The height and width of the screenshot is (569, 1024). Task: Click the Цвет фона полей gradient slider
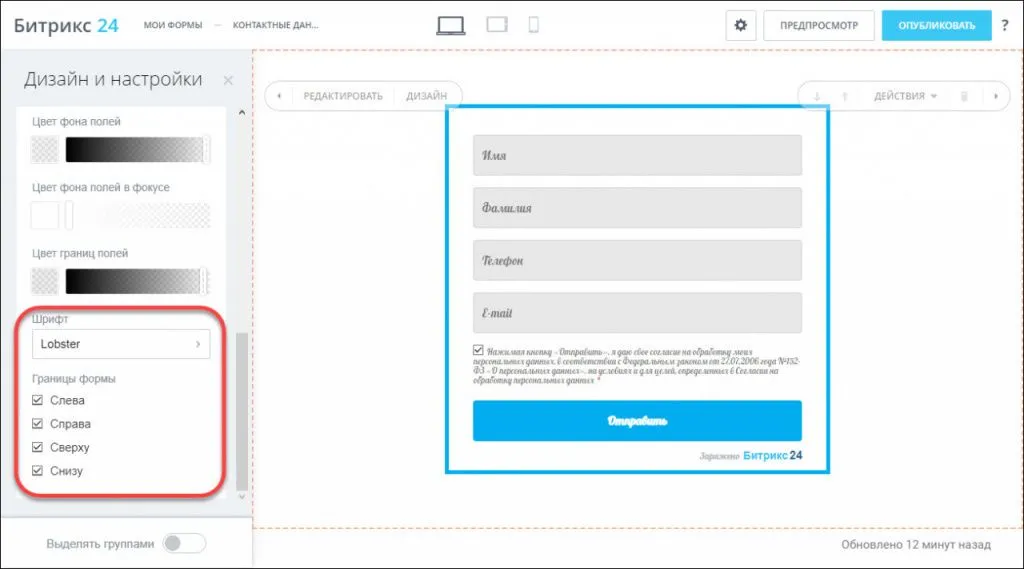[x=135, y=150]
